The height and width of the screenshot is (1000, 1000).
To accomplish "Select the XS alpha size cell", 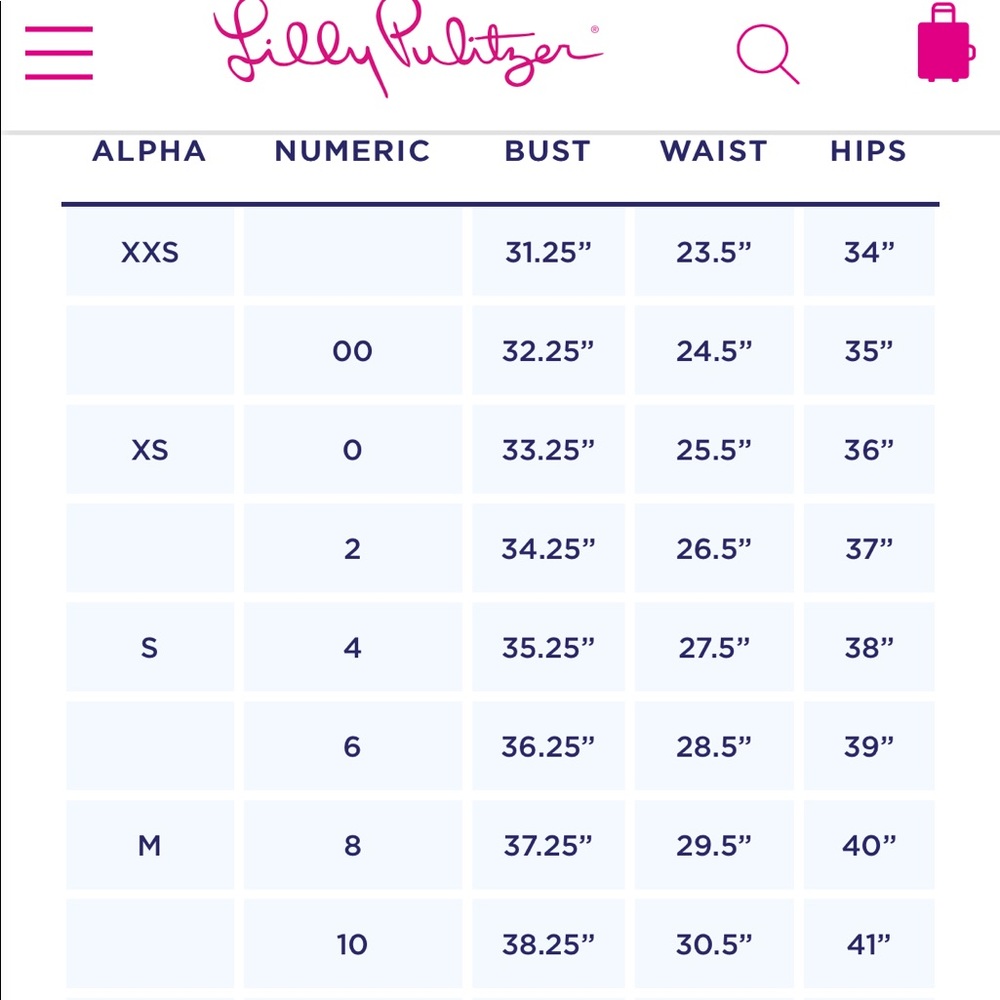I will click(150, 450).
